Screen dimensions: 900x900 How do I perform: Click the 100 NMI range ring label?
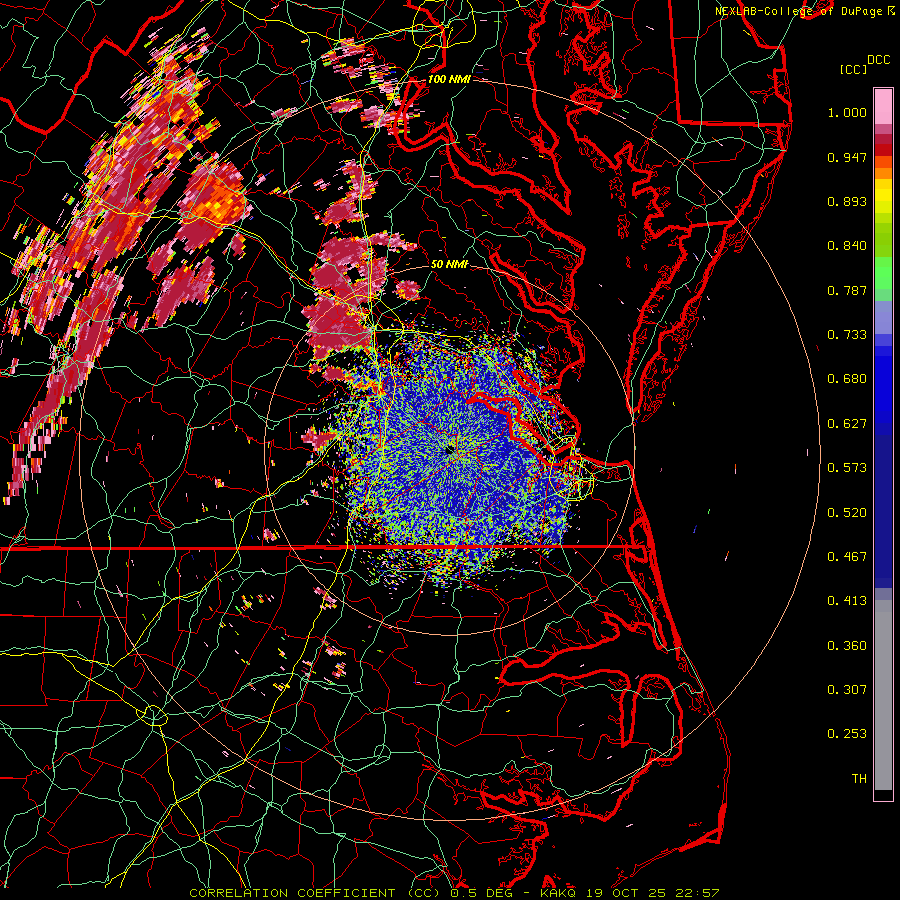pyautogui.click(x=449, y=79)
